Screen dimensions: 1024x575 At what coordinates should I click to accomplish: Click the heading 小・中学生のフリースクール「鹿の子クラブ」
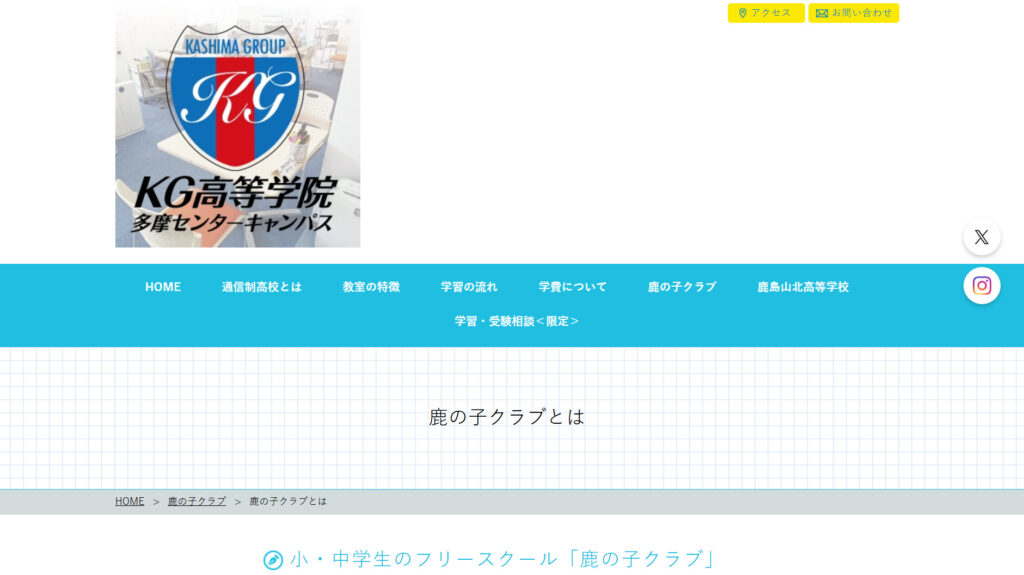pos(504,559)
